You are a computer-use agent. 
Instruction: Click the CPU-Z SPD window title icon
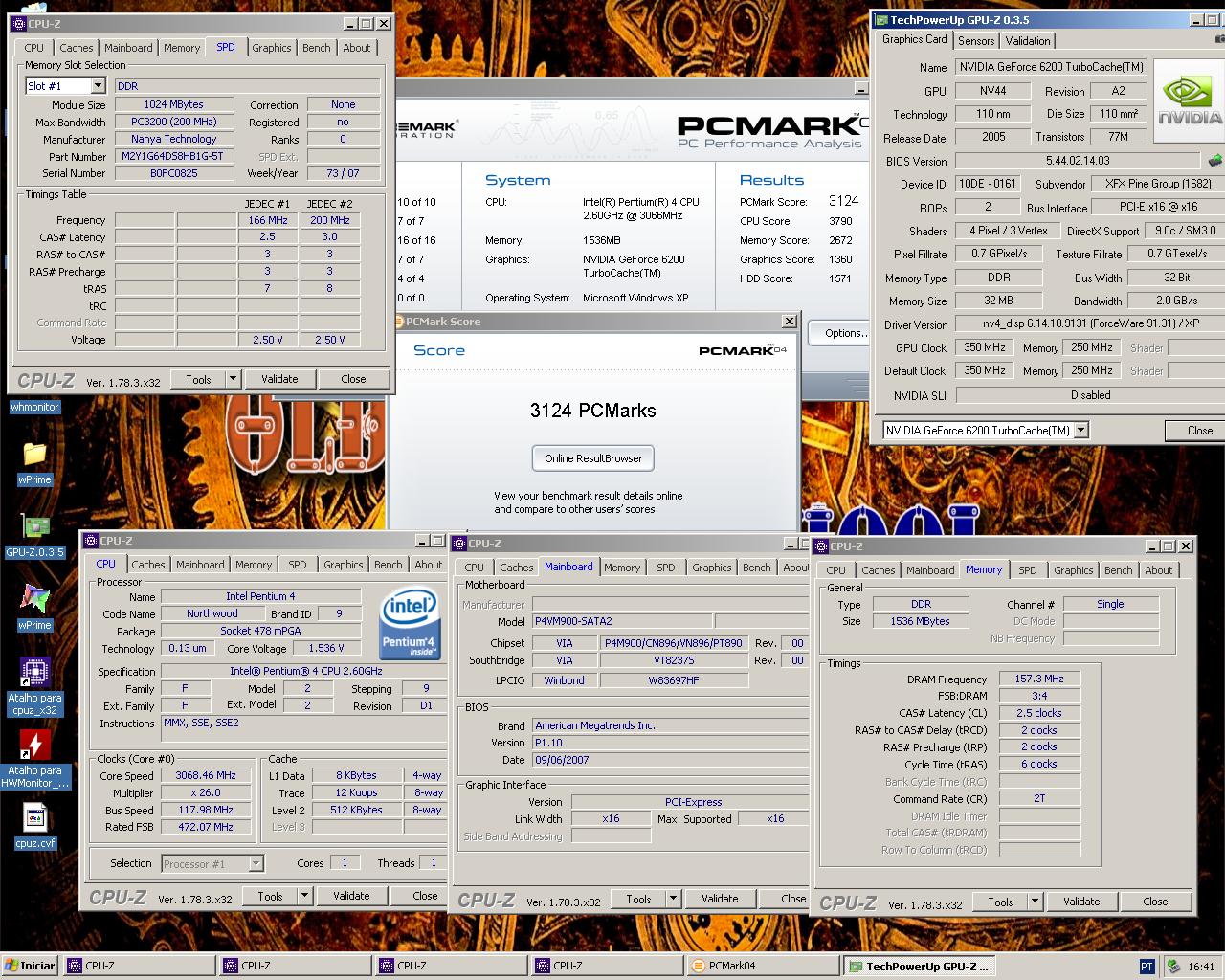pyautogui.click(x=17, y=24)
